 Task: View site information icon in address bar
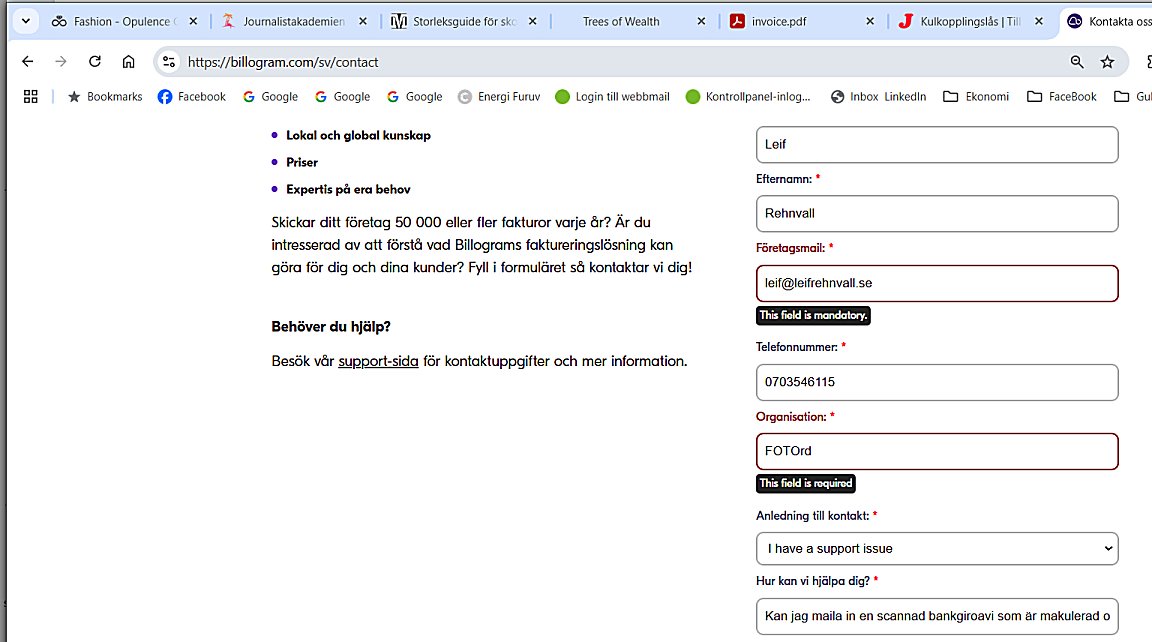click(x=169, y=62)
